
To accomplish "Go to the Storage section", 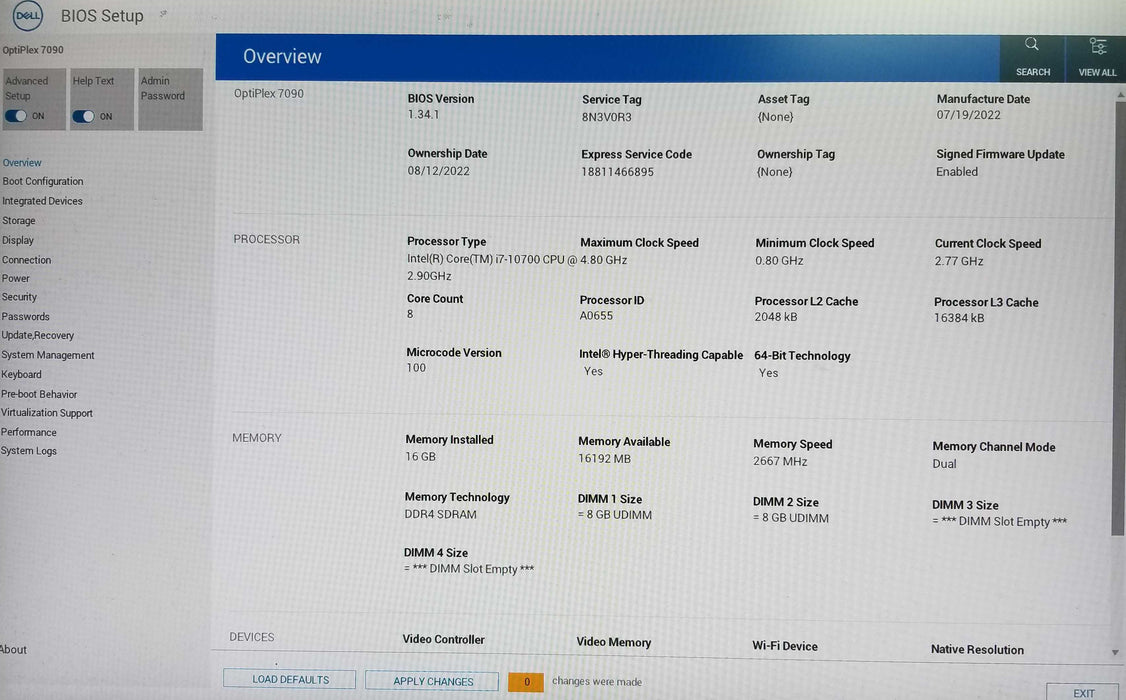I will pyautogui.click(x=19, y=220).
